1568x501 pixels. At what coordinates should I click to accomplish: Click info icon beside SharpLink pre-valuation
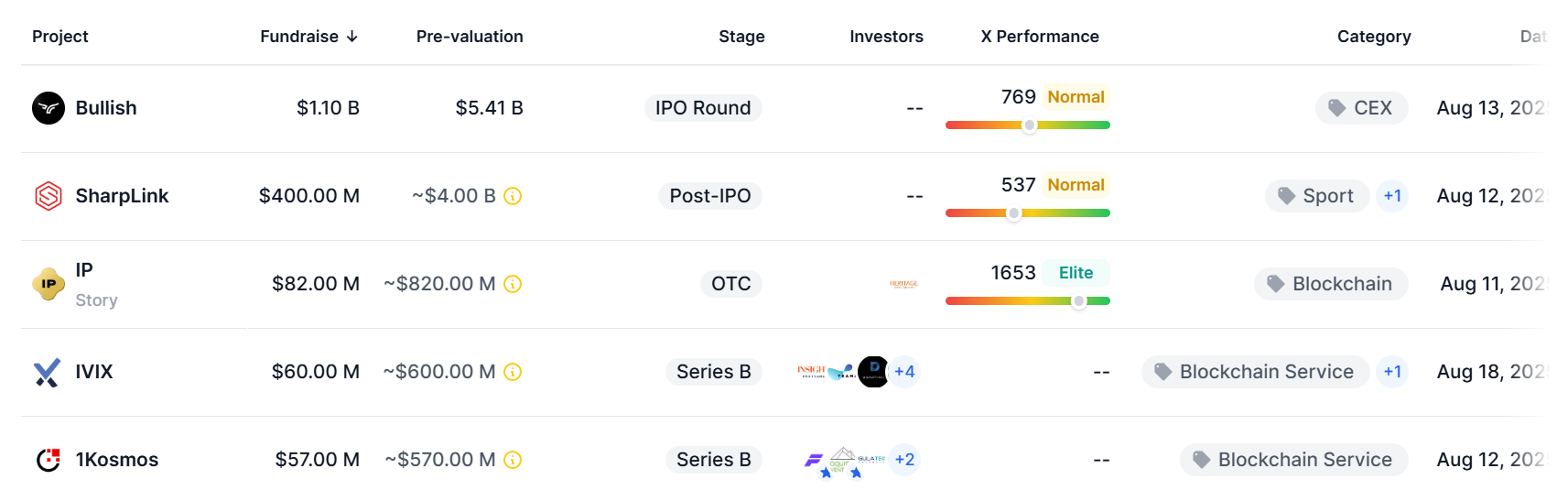point(514,196)
